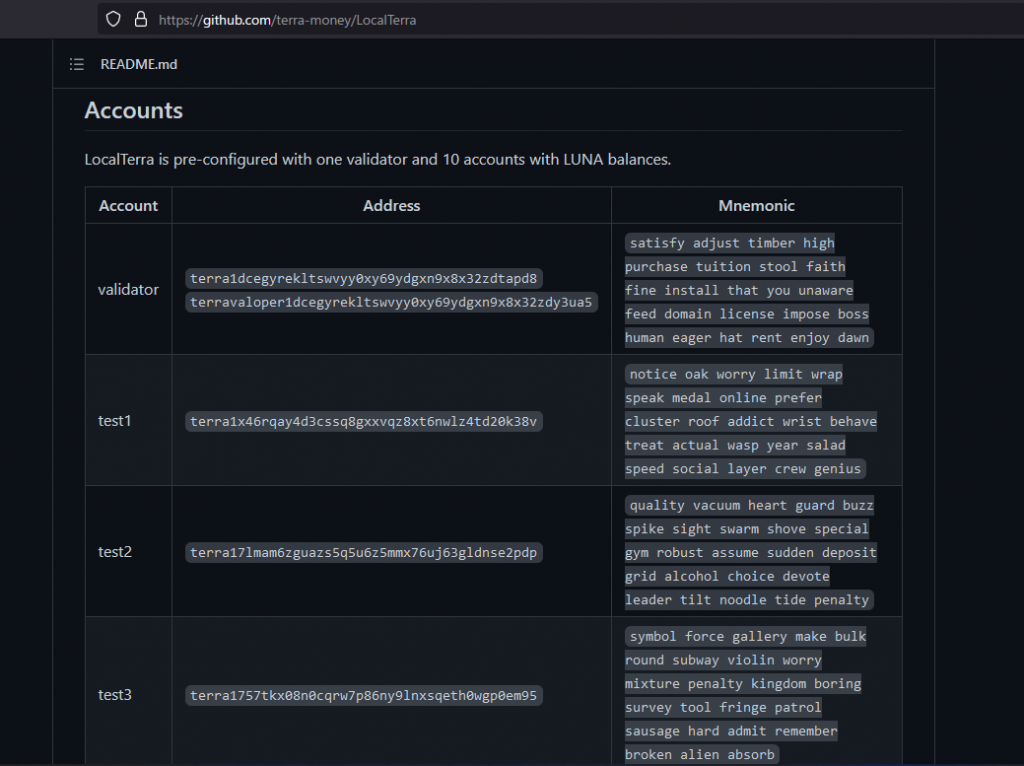The width and height of the screenshot is (1024, 766).
Task: Click the README.md file label
Action: [x=139, y=64]
